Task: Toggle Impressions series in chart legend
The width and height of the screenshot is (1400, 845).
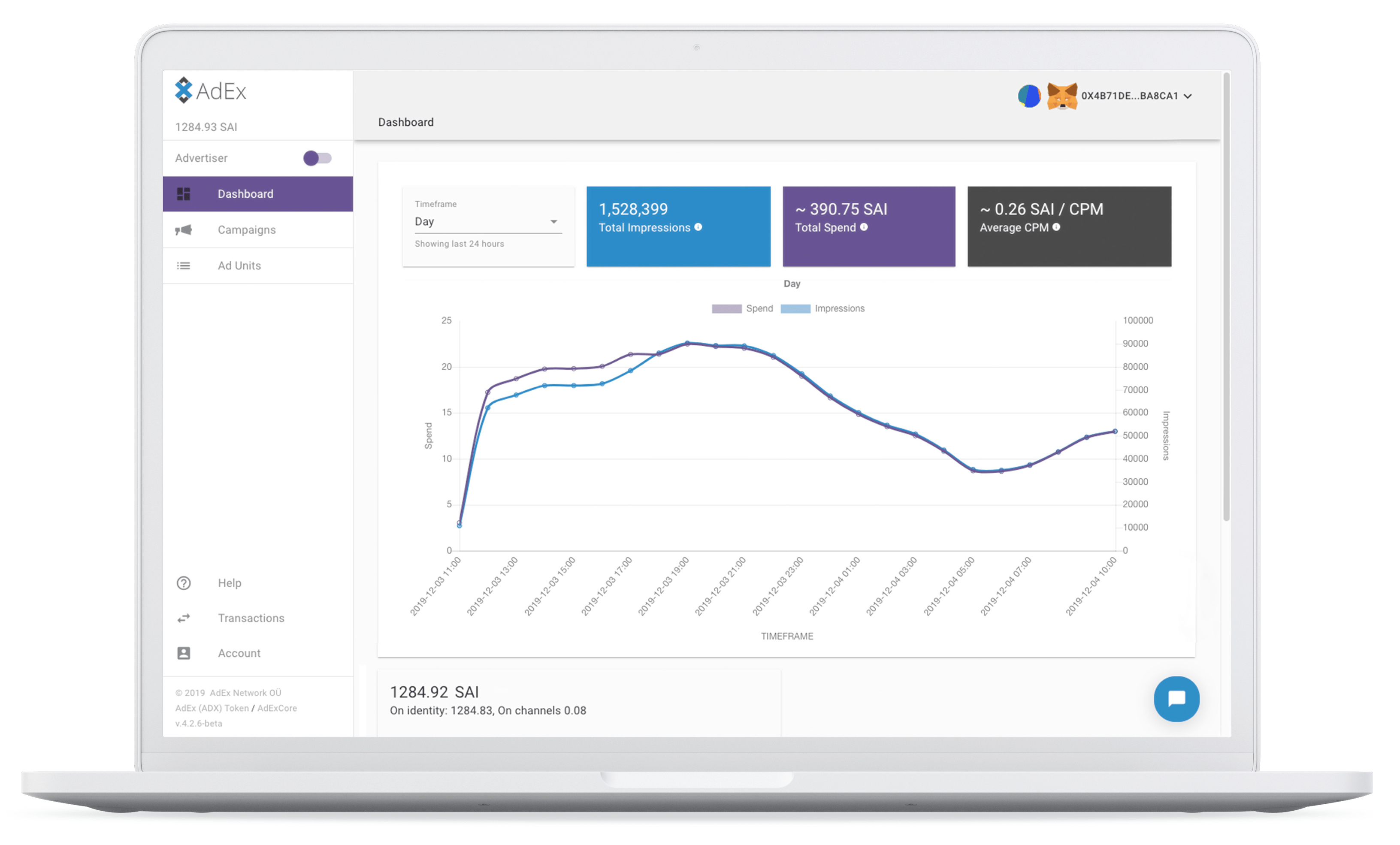Action: click(823, 308)
